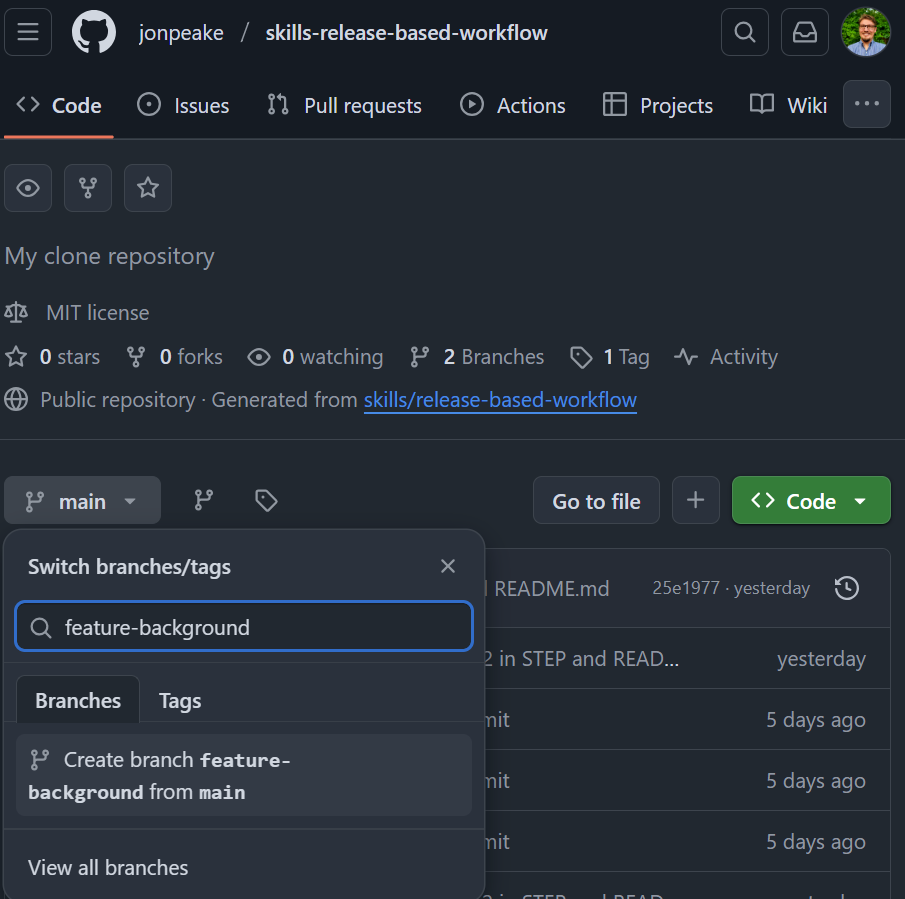Open branches overview icon beside main selector
This screenshot has height=899, width=905.
pyautogui.click(x=203, y=500)
